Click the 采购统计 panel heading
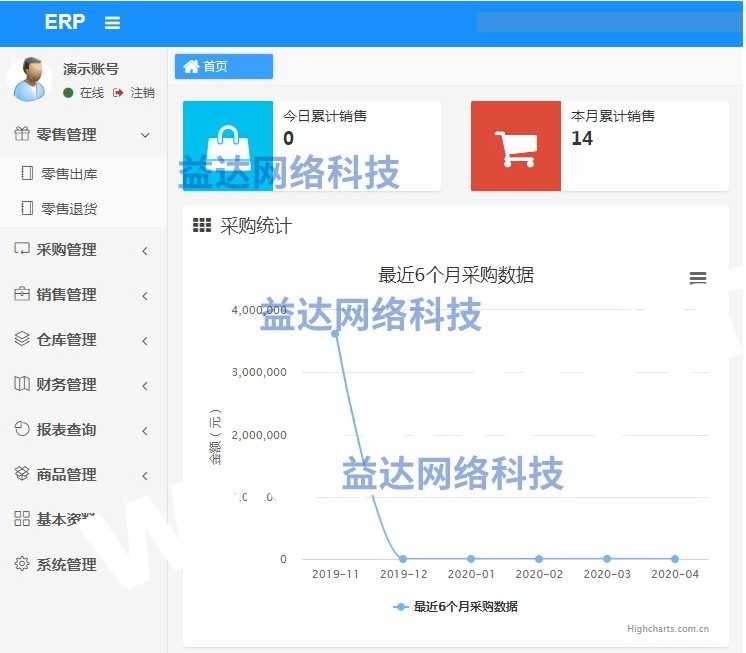746x653 pixels. tap(255, 225)
